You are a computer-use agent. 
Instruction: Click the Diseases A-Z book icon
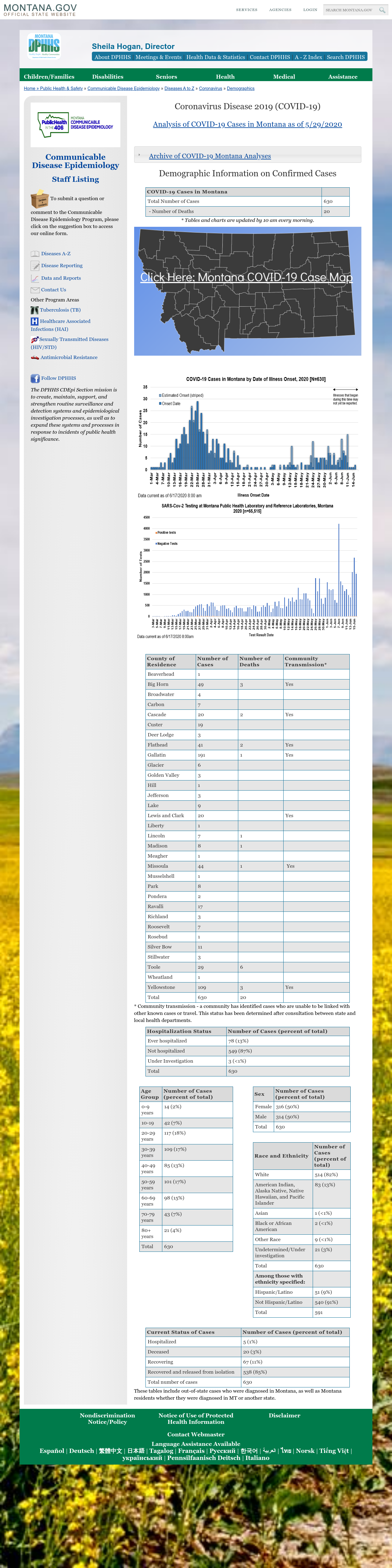(35, 254)
